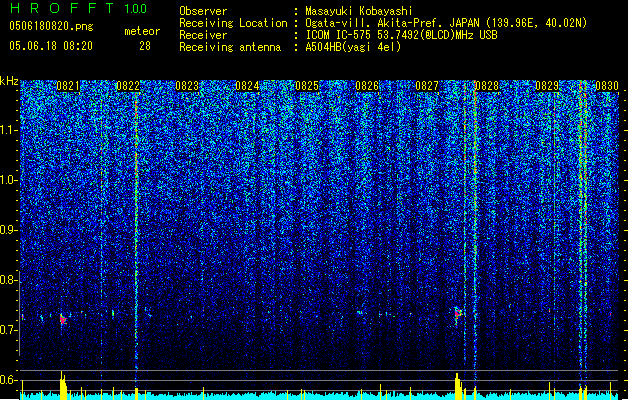Click the 0829 time marker

coord(547,86)
